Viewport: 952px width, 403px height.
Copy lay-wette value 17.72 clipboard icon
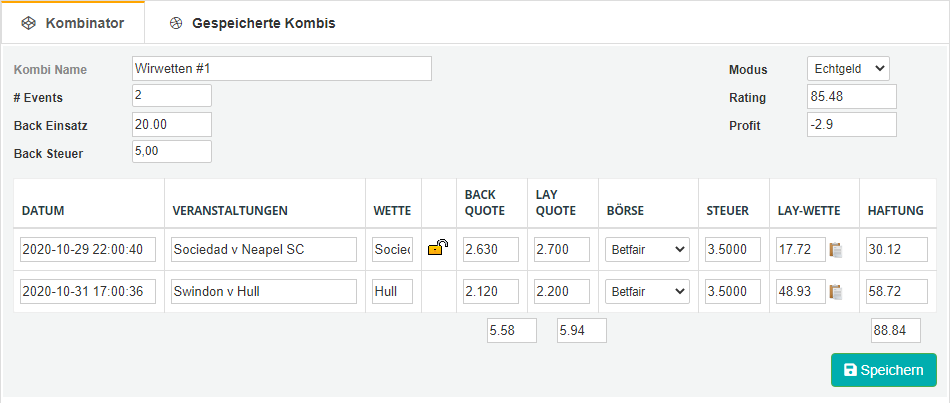point(836,249)
